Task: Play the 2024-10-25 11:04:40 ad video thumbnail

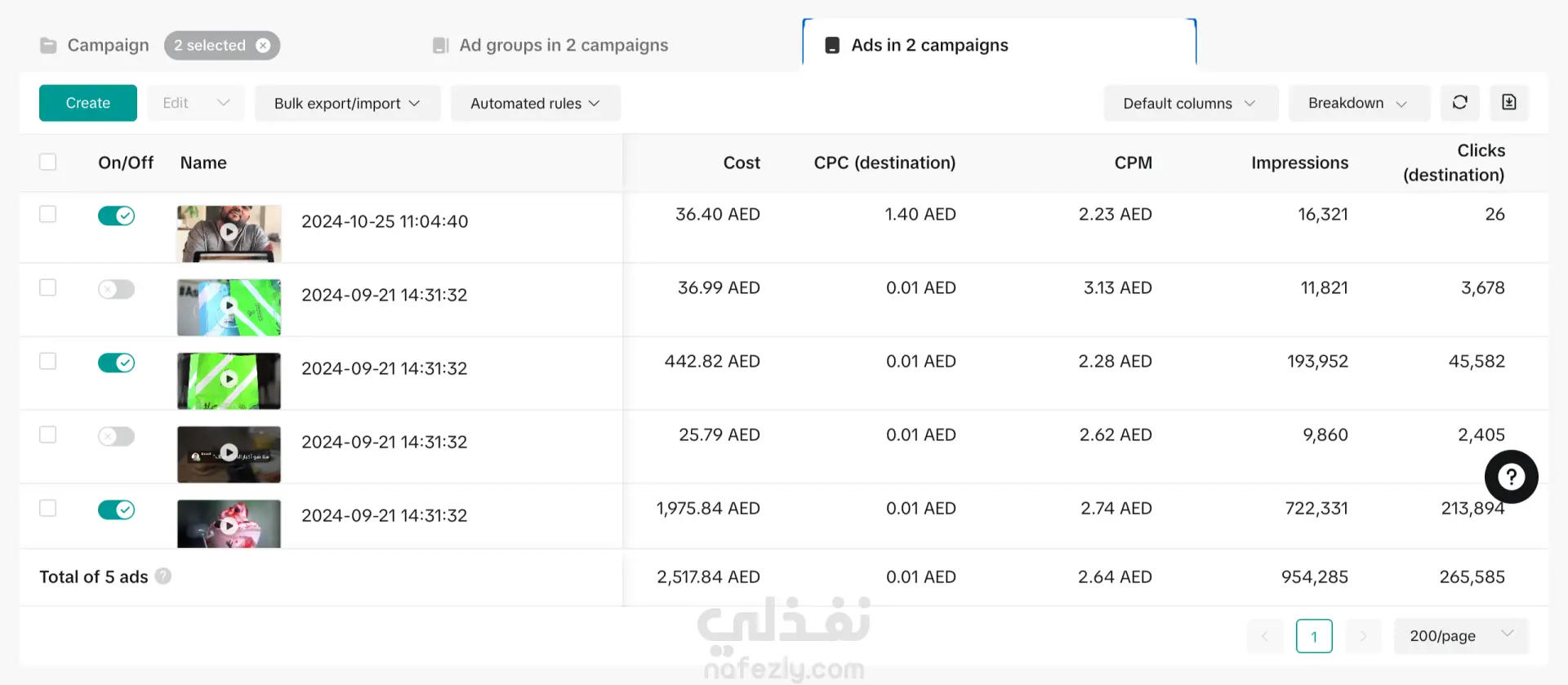Action: click(229, 233)
